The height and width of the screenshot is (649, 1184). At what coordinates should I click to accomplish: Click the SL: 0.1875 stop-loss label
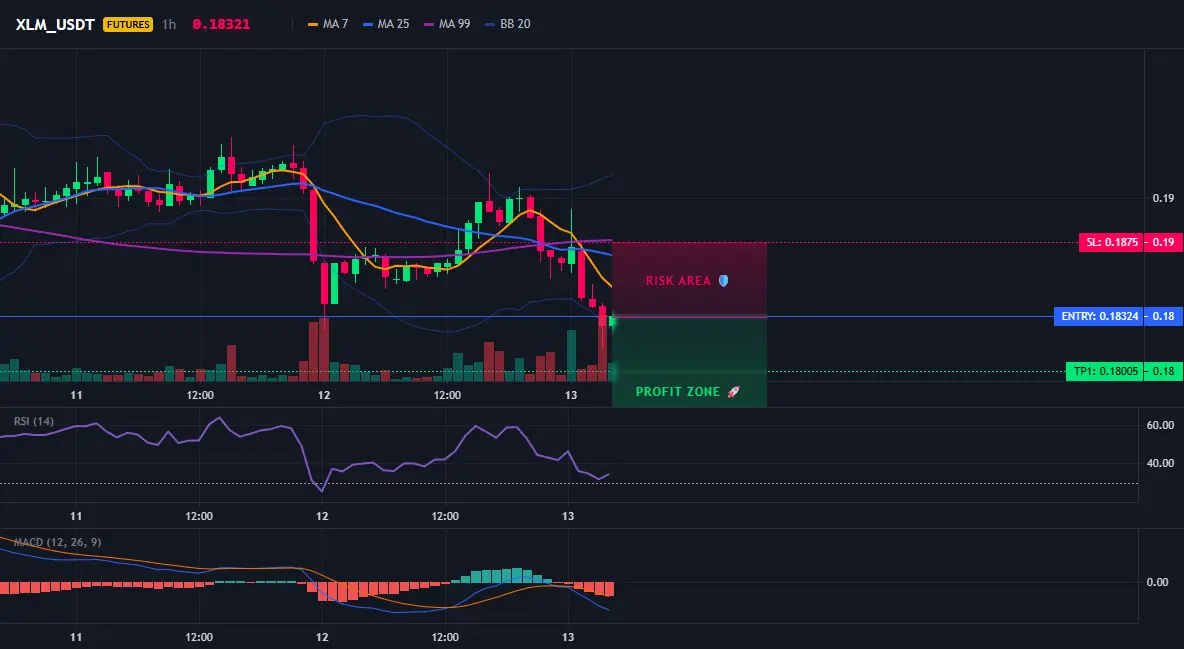tap(1111, 243)
